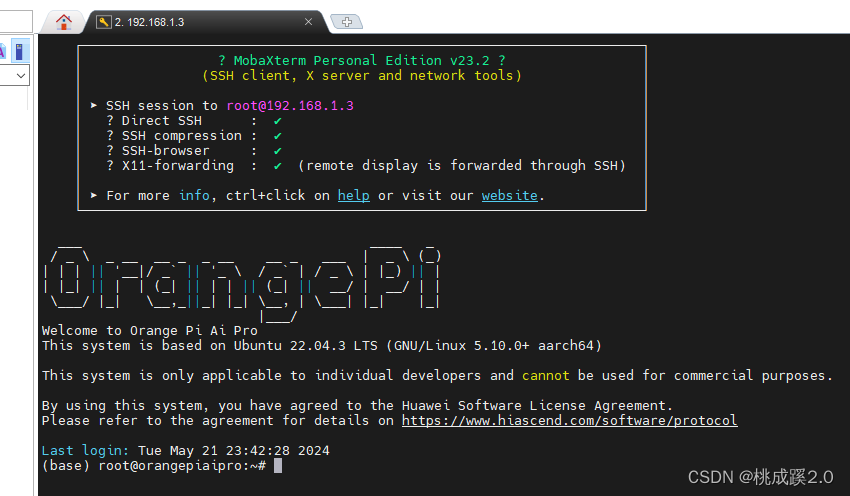Click the MobaXterm Personal Edition v23.2 title

coord(362,60)
